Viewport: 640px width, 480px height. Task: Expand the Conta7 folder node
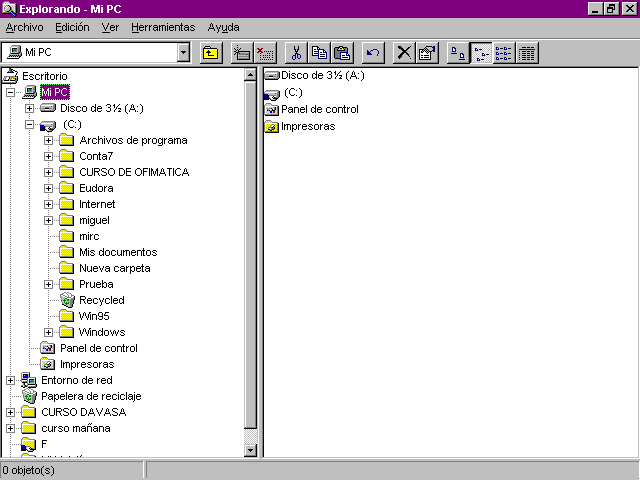(49, 156)
